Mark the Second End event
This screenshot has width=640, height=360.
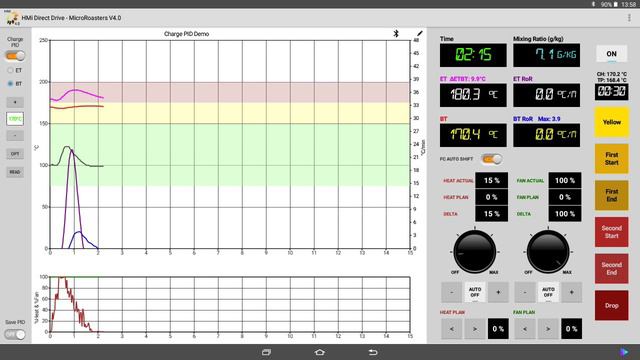coord(611,269)
